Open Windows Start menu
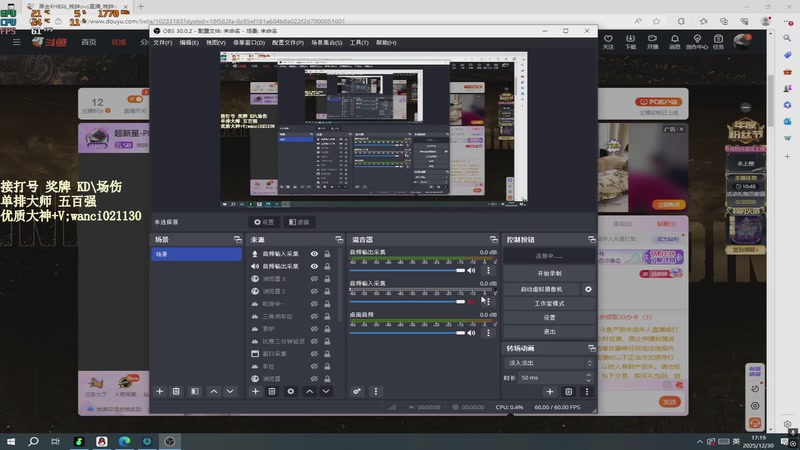The image size is (800, 450). (11, 441)
